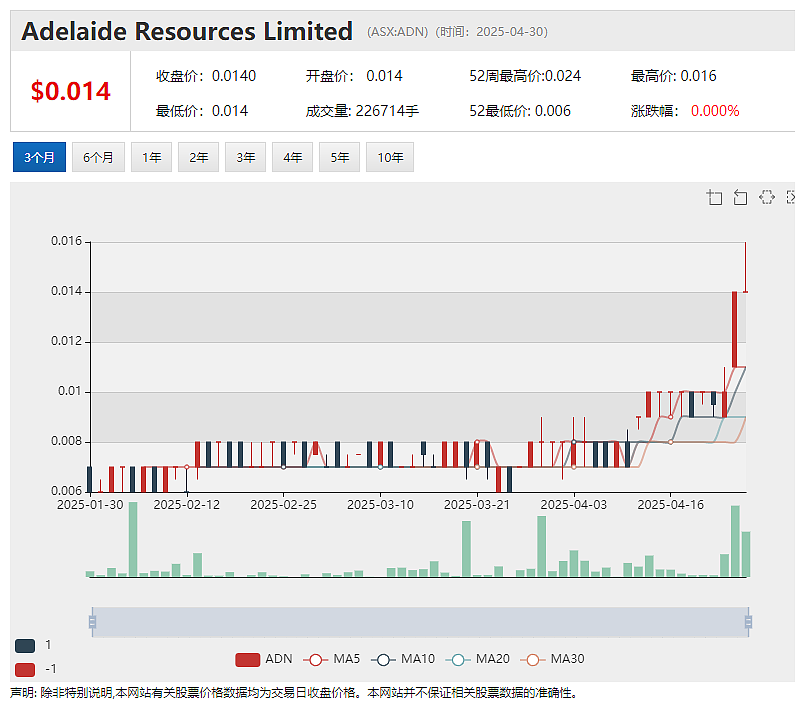This screenshot has height=707, width=807.
Task: Show the 10年 price history tab
Action: point(390,157)
